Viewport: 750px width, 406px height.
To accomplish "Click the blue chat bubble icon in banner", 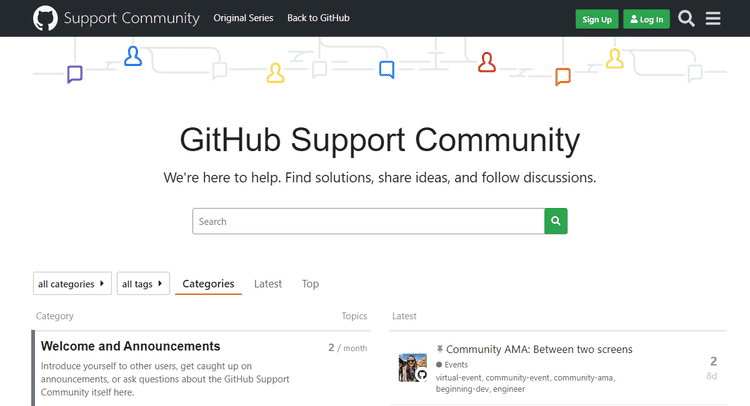I will click(x=387, y=69).
